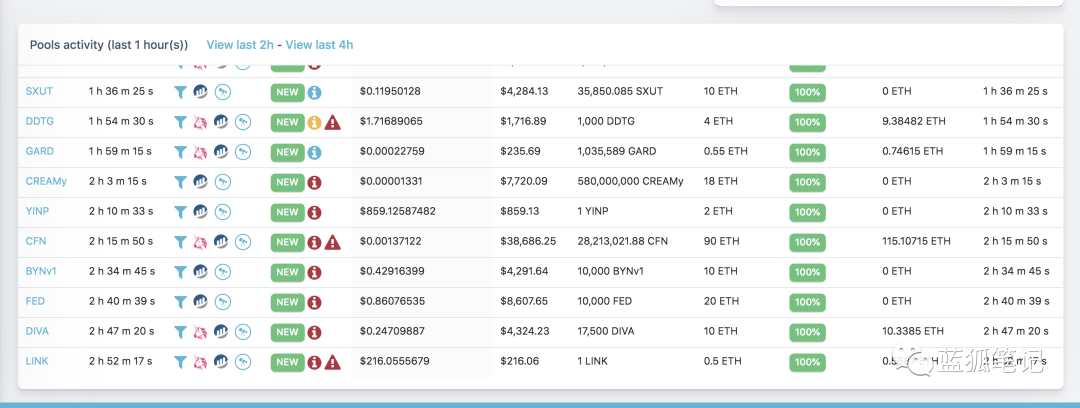Click the 100% badge in GARD row
The image size is (1080, 408).
click(x=807, y=152)
